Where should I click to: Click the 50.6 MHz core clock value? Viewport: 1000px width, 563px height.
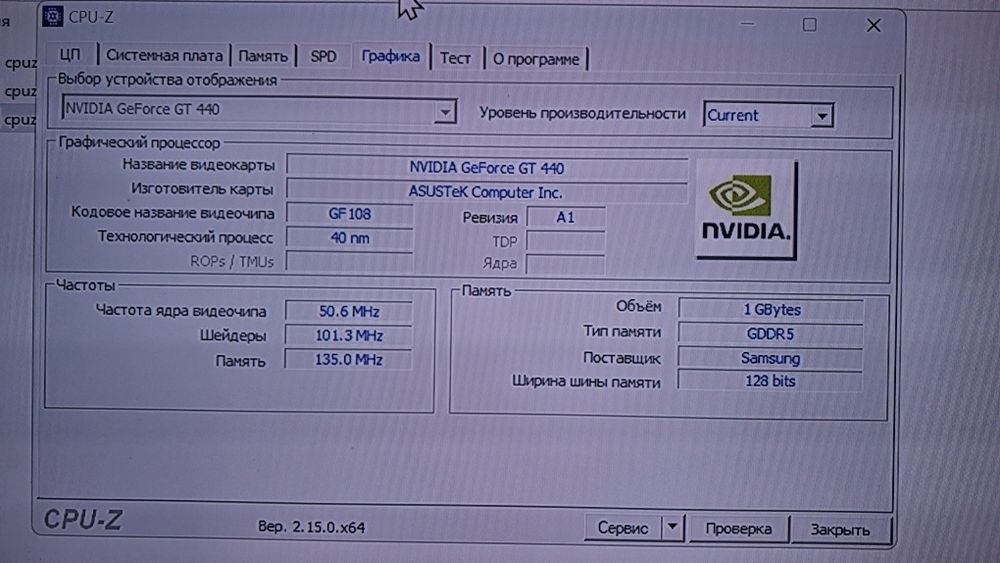coord(349,311)
